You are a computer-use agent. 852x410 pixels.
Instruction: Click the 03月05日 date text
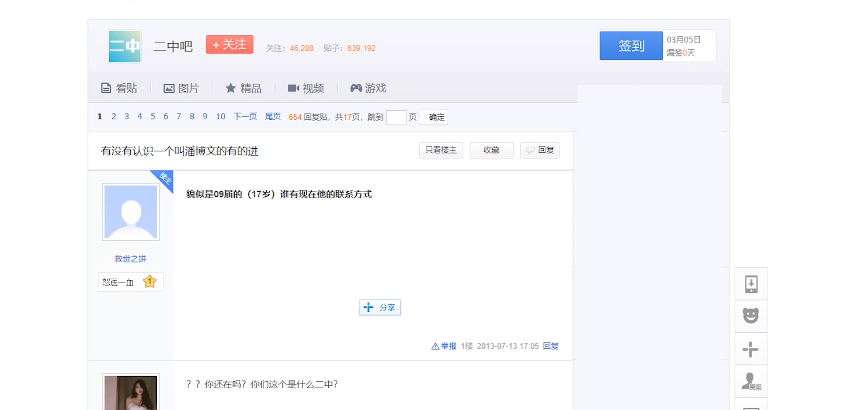684,40
